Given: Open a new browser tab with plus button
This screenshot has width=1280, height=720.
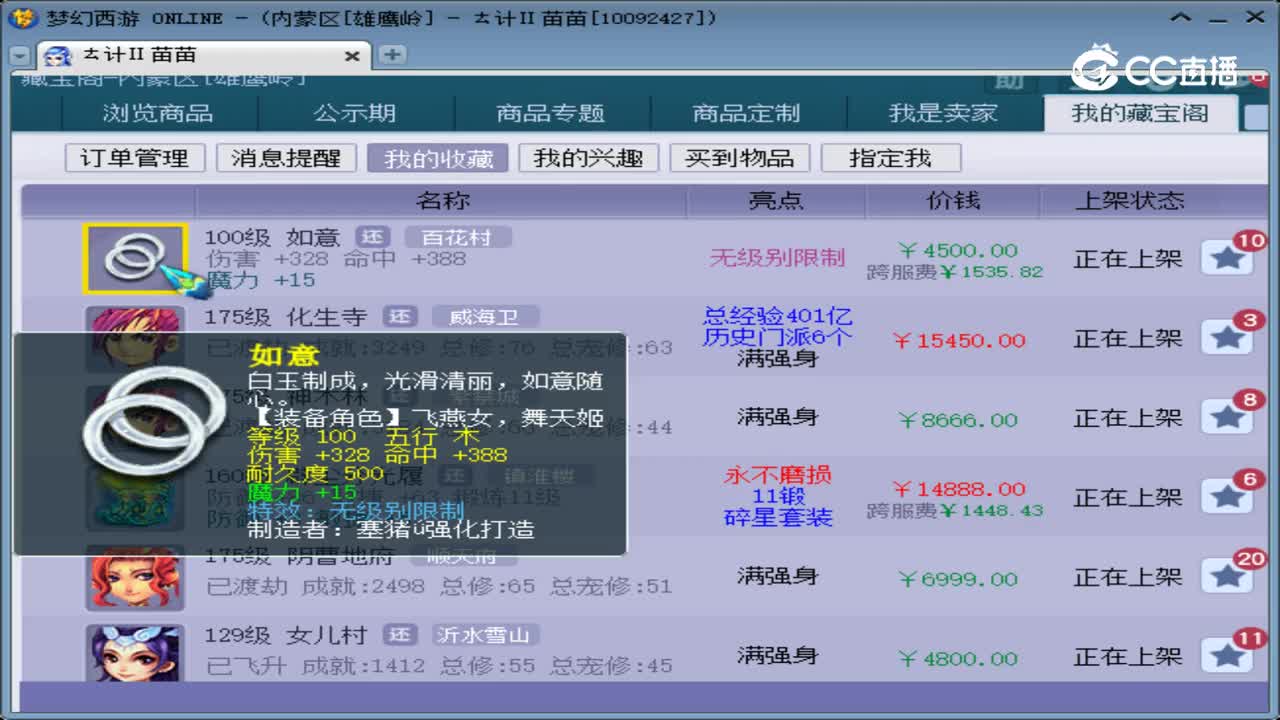Looking at the screenshot, I should pyautogui.click(x=392, y=54).
